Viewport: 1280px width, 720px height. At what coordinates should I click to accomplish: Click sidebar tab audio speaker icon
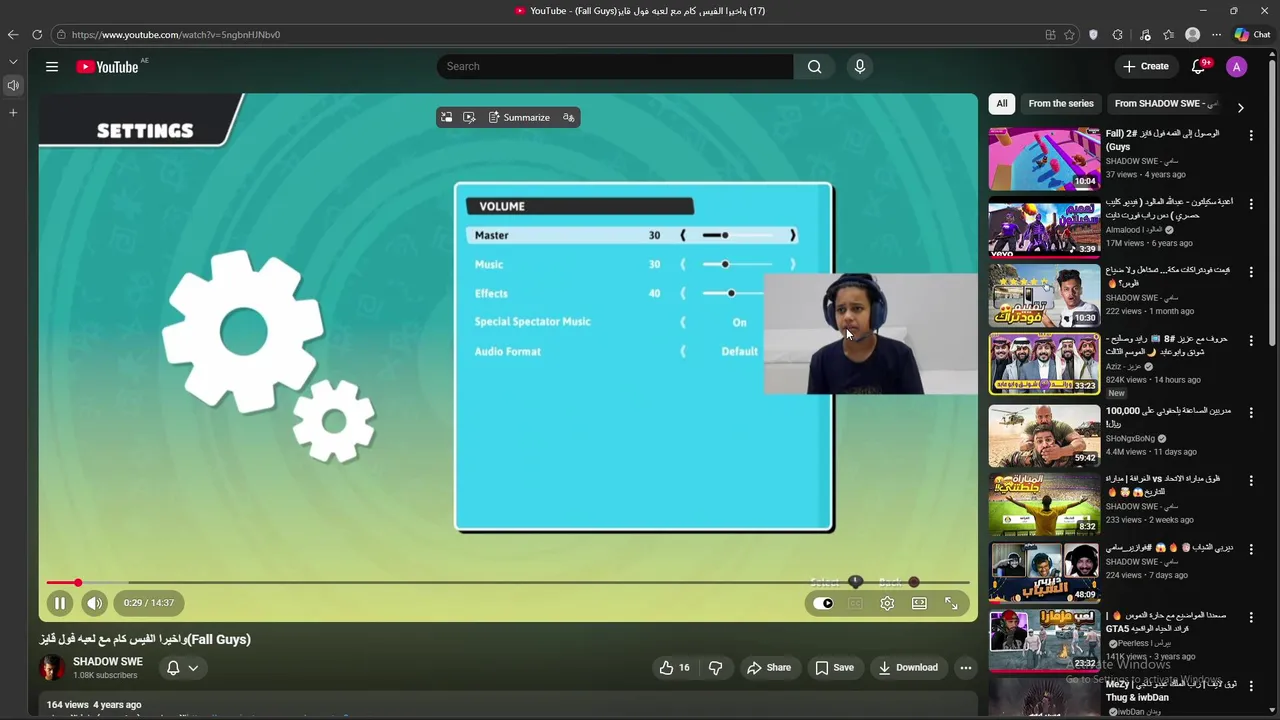coord(13,86)
